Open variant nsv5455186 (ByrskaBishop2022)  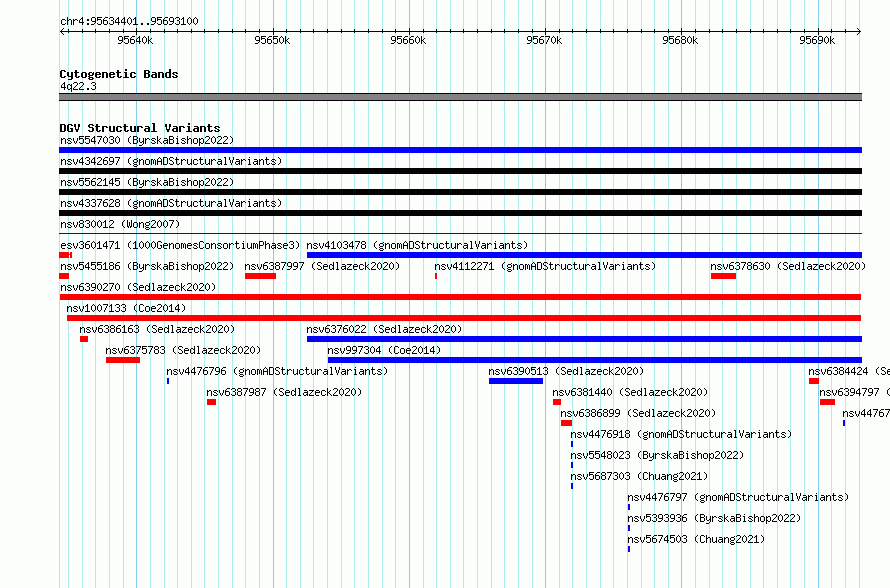(x=147, y=266)
